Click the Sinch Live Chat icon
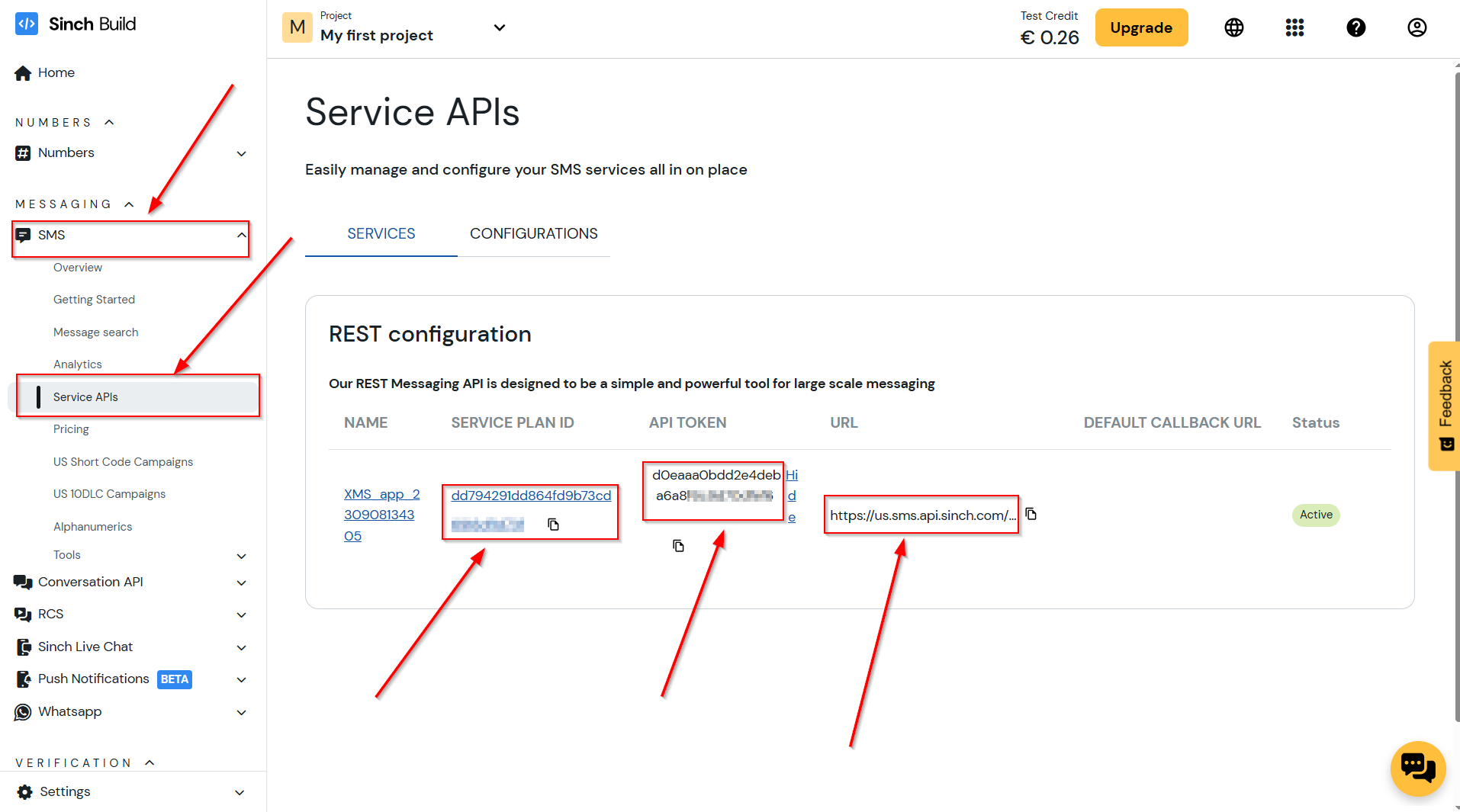Screen dimensions: 1460x812 pyautogui.click(x=24, y=647)
